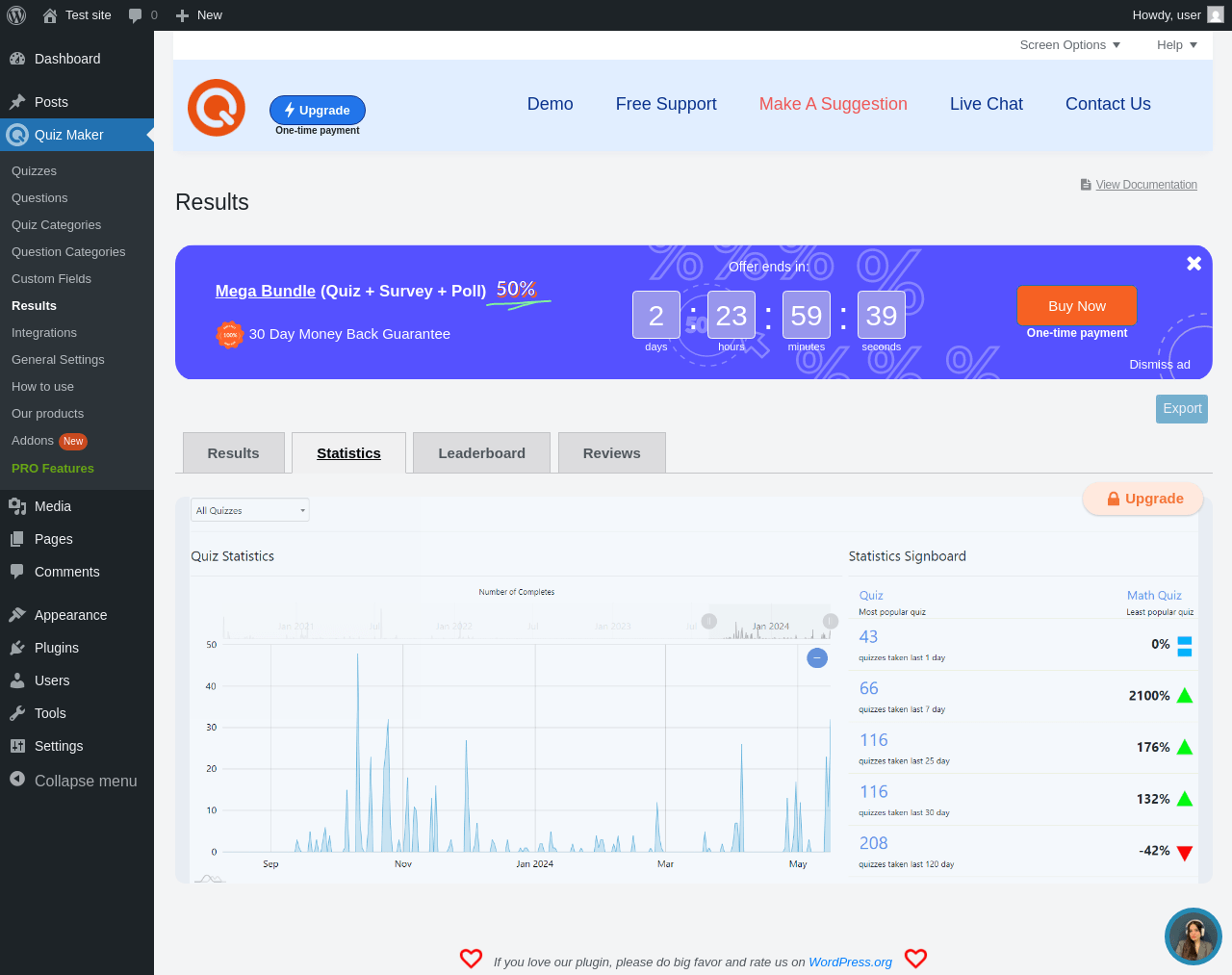1232x975 pixels.
Task: Click the chart range right handle
Action: [x=831, y=621]
